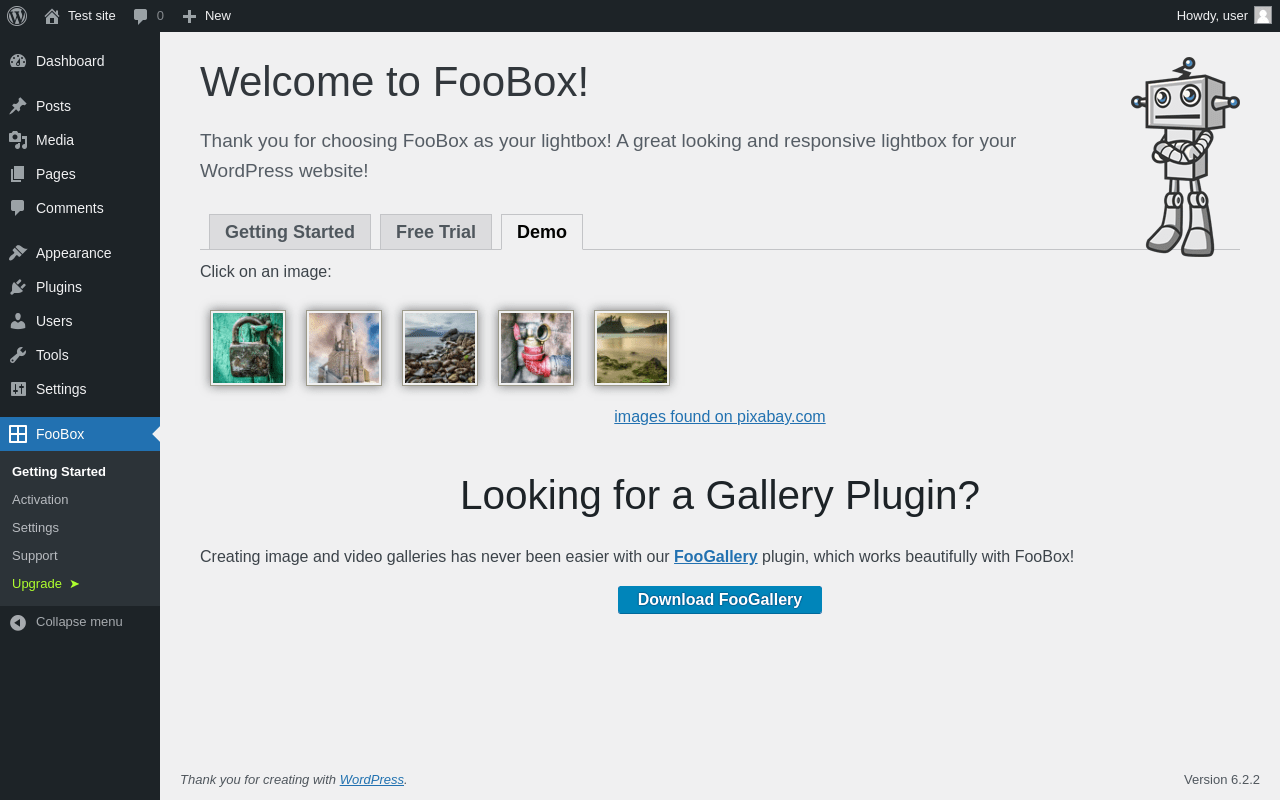Image resolution: width=1280 pixels, height=800 pixels.
Task: Click the WordPress logo icon
Action: [17, 16]
